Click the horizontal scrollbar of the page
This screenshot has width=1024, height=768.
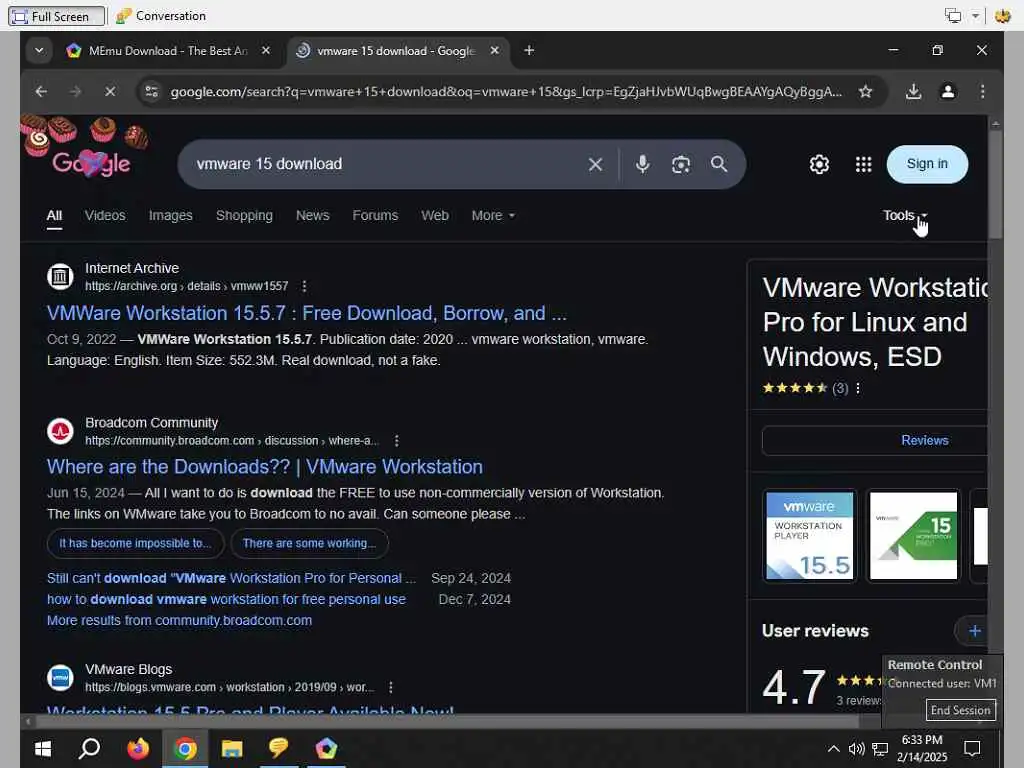coord(447,722)
